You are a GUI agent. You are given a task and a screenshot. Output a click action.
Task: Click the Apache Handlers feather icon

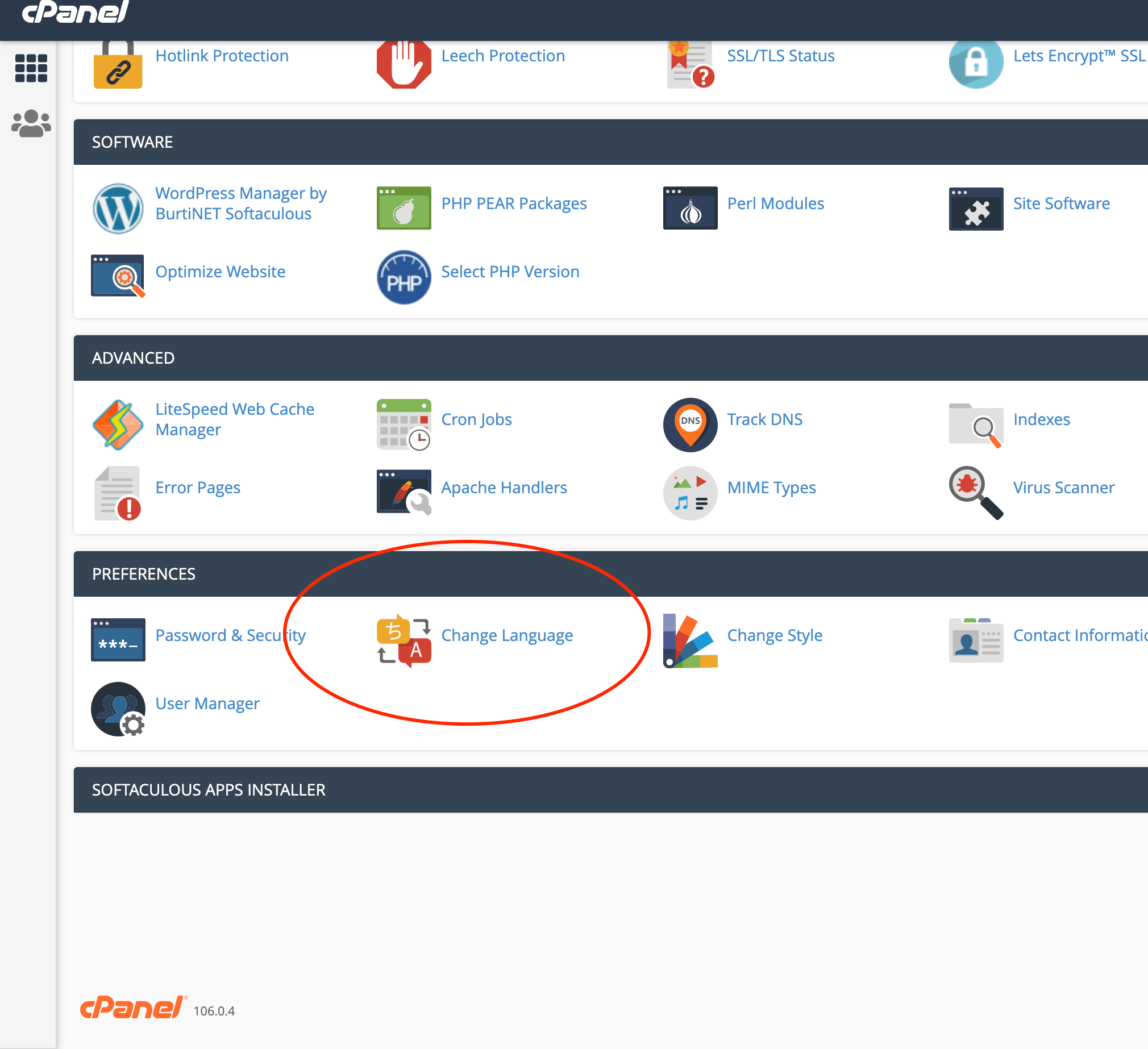coord(404,493)
